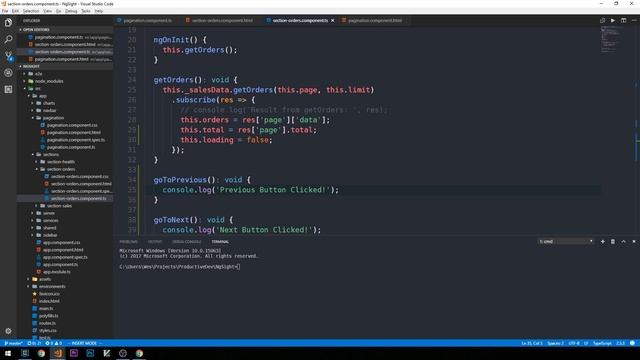This screenshot has height=360, width=640.
Task: Open the Debug menu
Action: 71,11
